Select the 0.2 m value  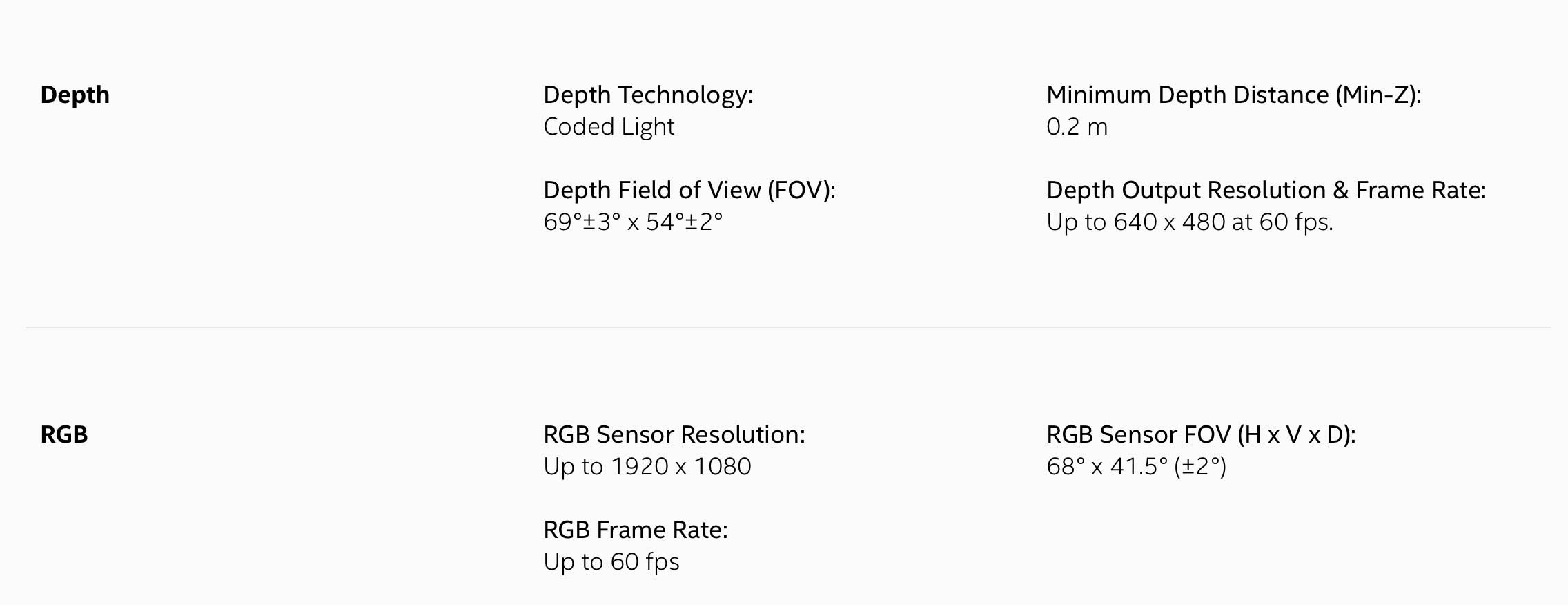[1077, 126]
